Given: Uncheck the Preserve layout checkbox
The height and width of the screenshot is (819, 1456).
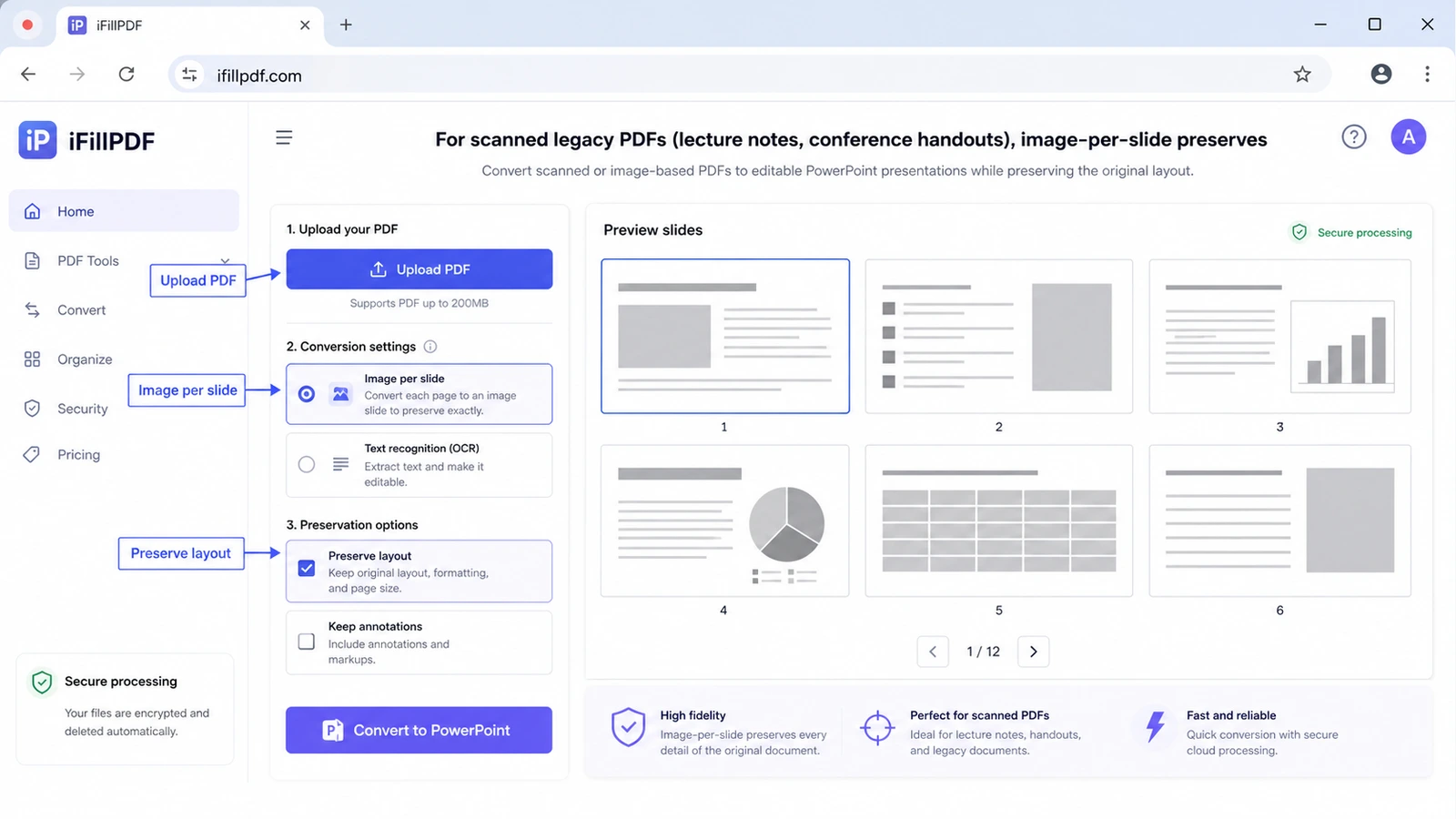Looking at the screenshot, I should click(x=307, y=568).
